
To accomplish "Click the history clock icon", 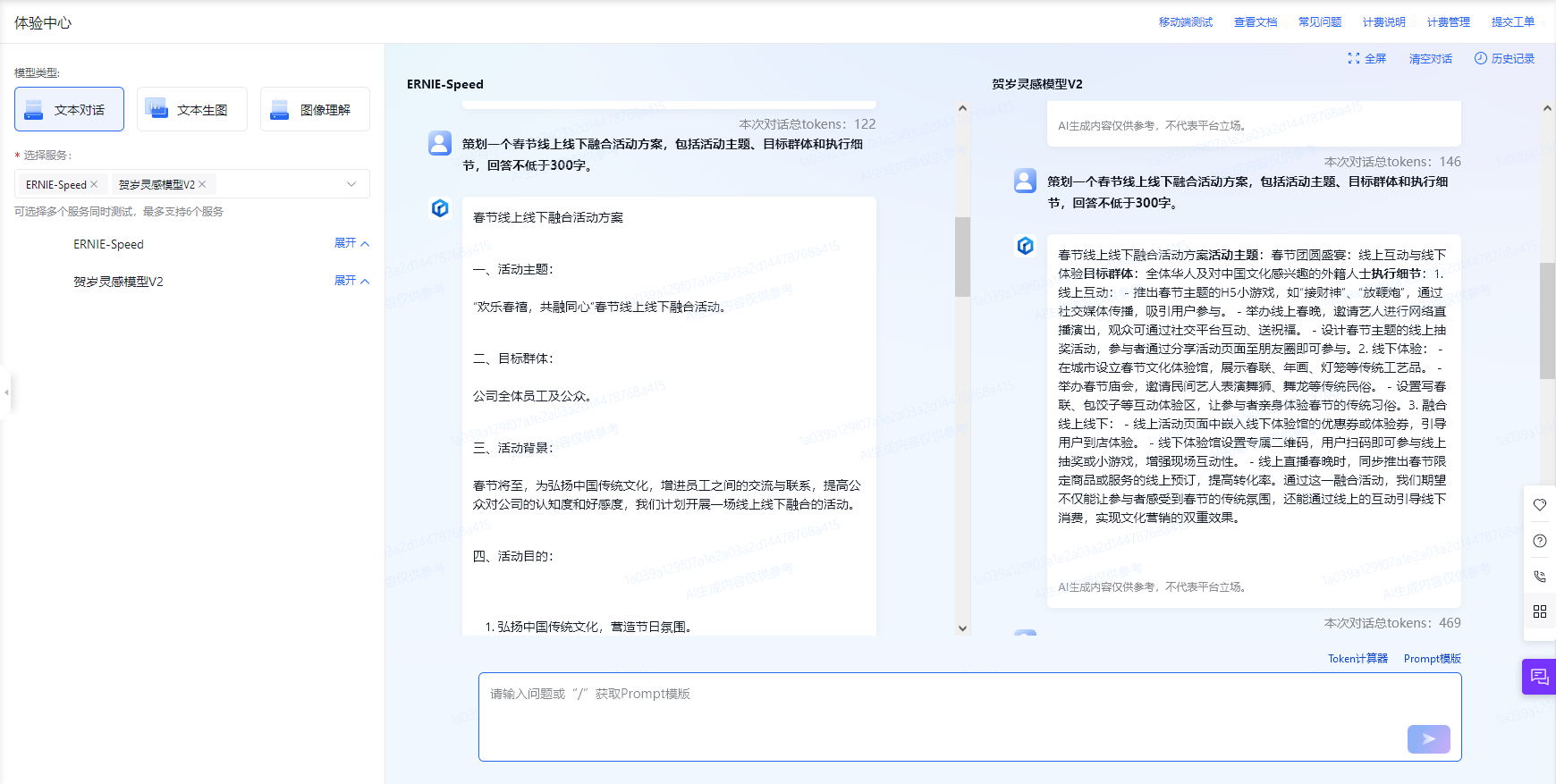I will click(x=1481, y=58).
